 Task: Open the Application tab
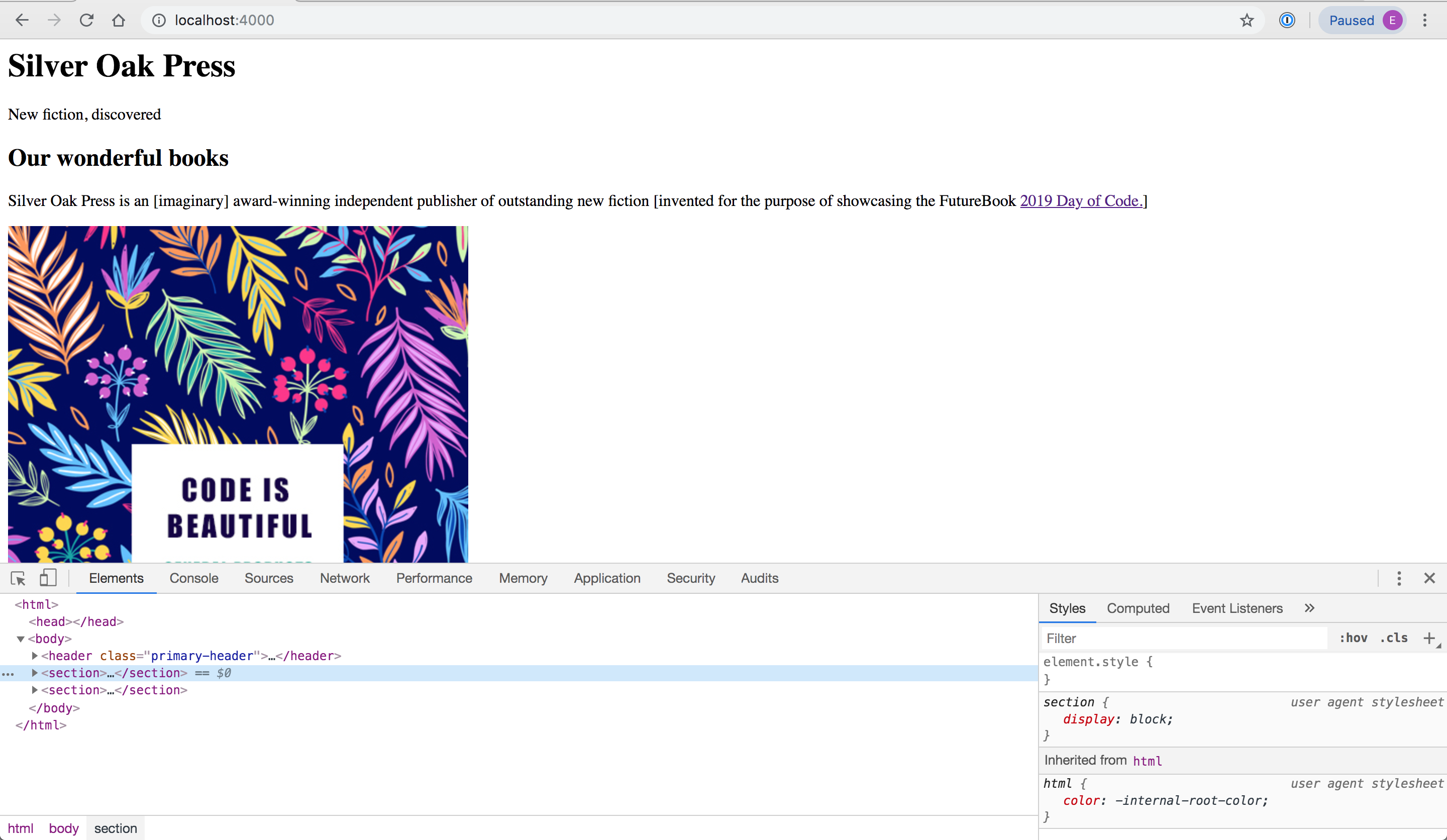(x=607, y=578)
